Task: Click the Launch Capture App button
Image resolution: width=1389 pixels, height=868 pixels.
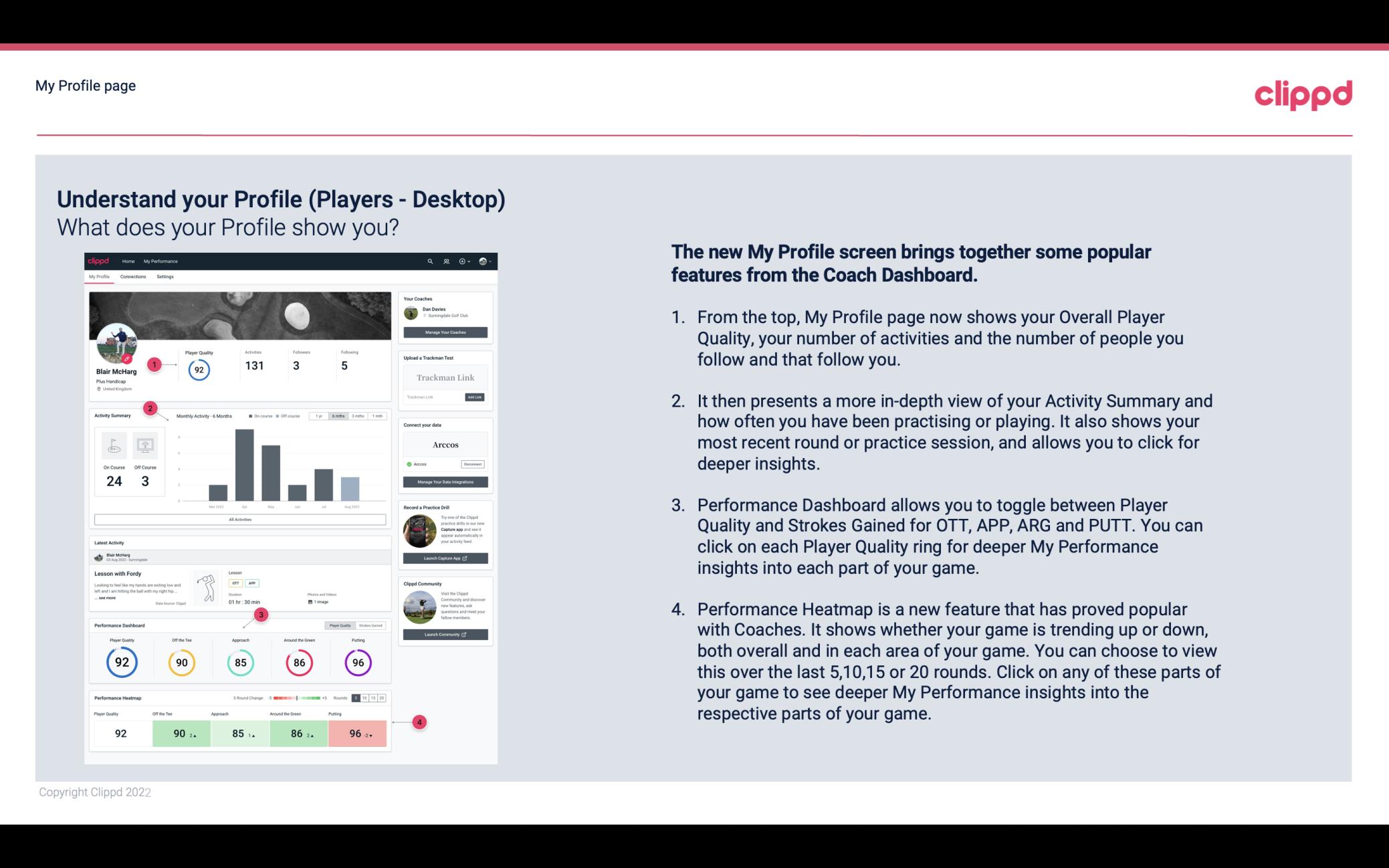Action: click(445, 558)
